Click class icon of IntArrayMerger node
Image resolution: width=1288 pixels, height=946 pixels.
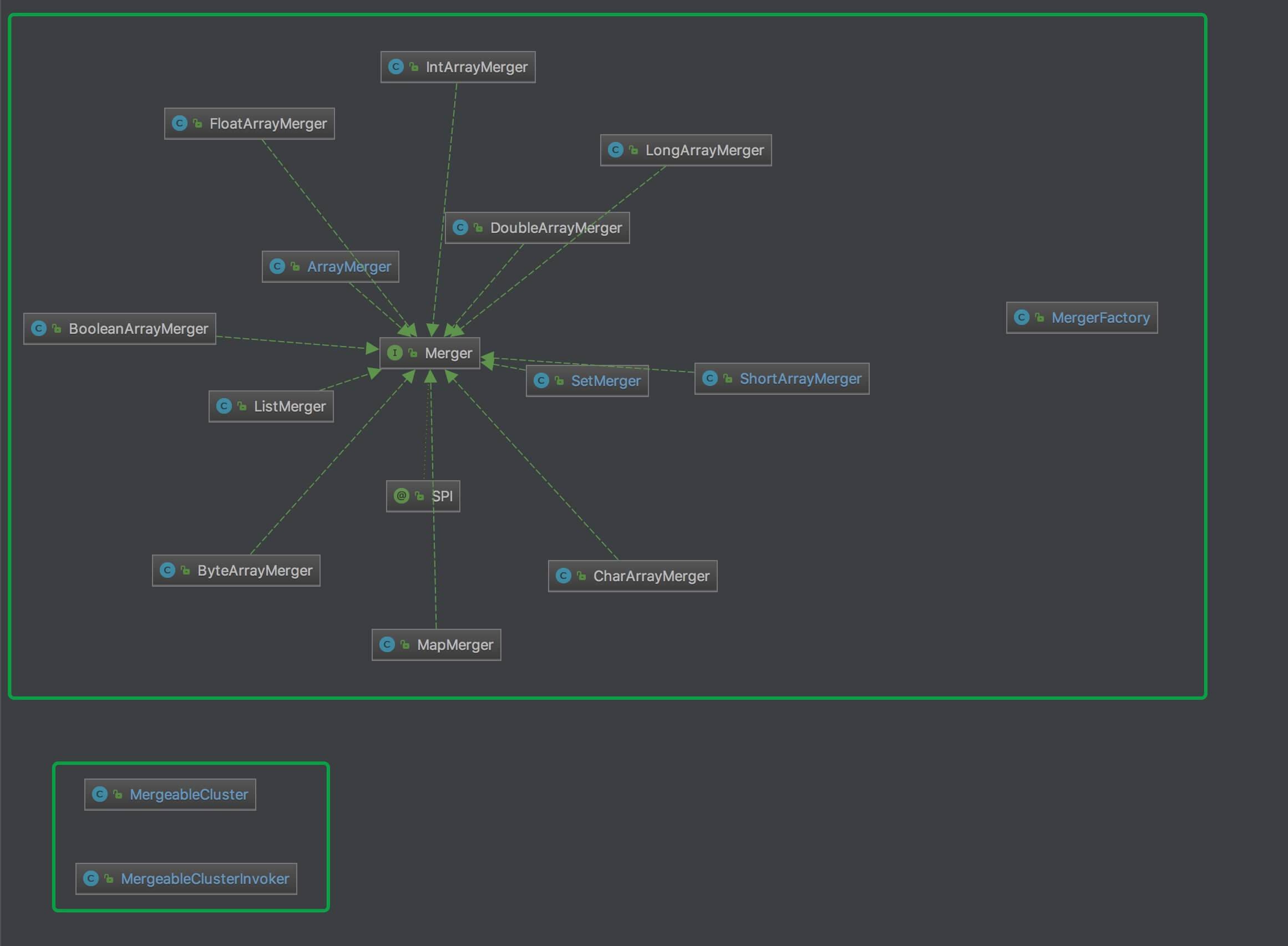pyautogui.click(x=395, y=67)
